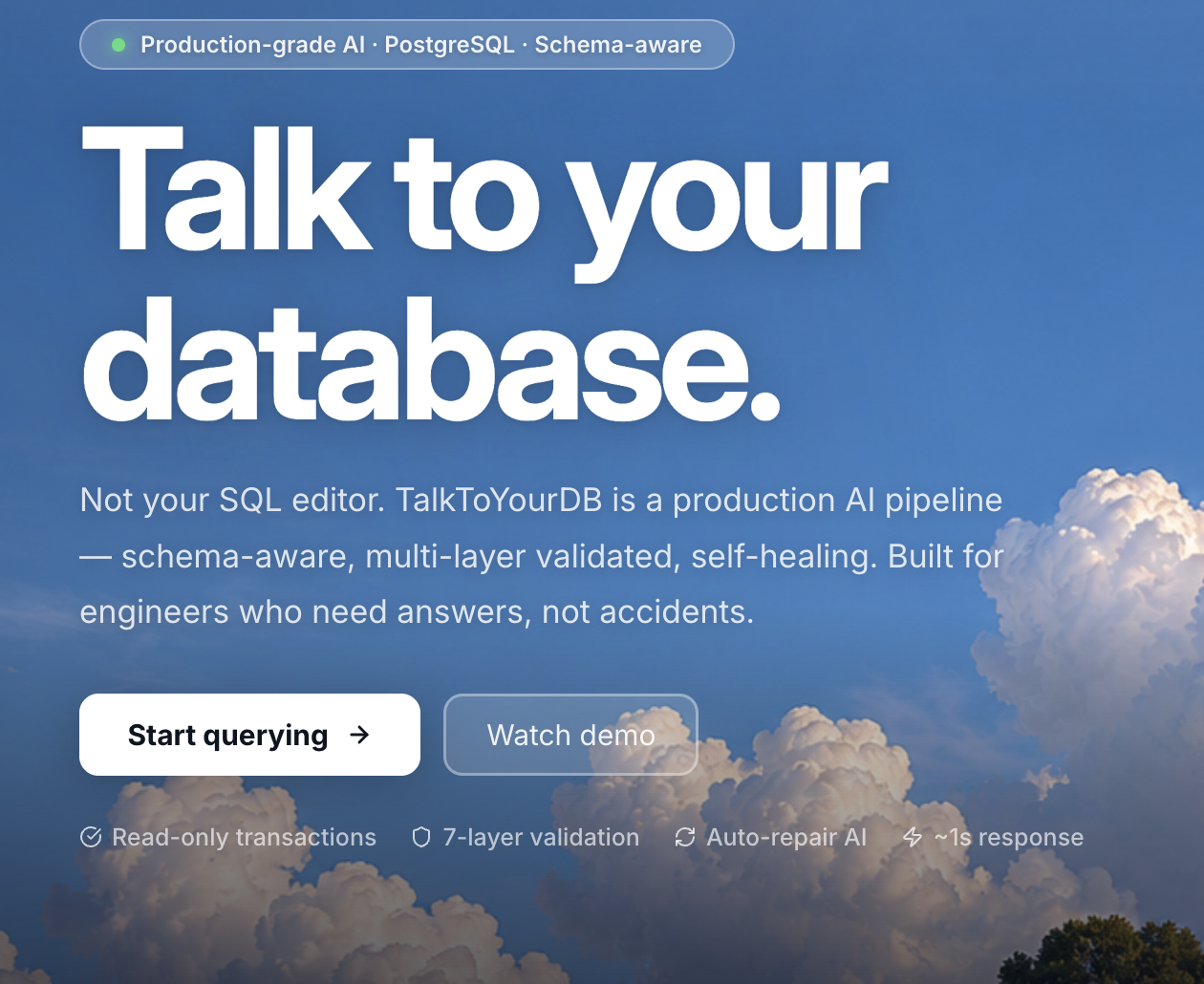Click the description paragraph starting 'Not your SQL editor'
This screenshot has height=984, width=1204.
point(542,556)
